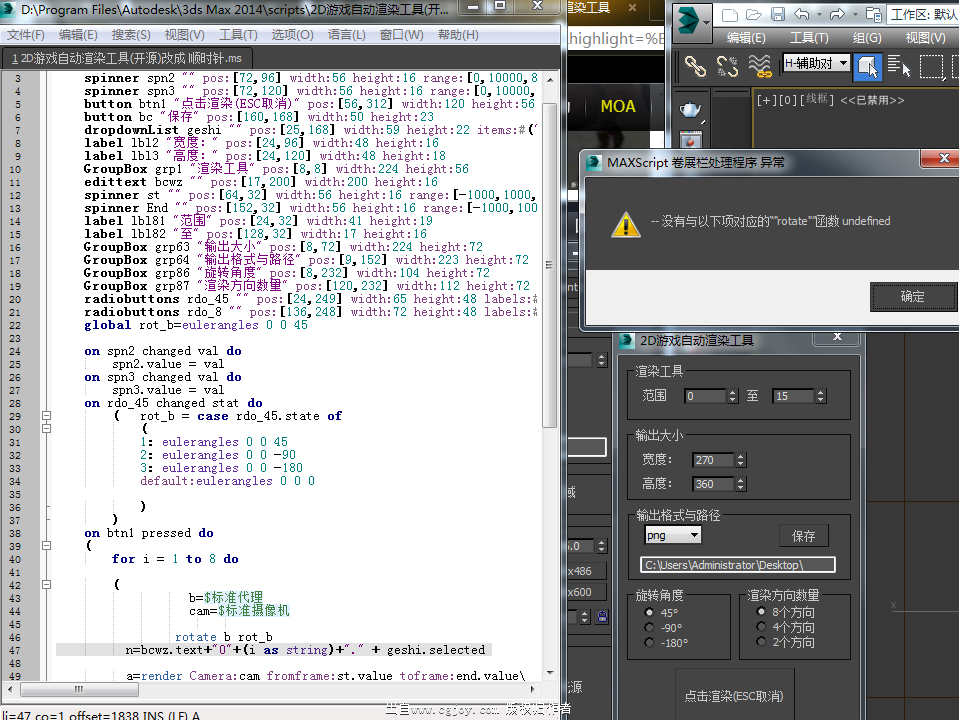Click the 'rotate b rot_b' code line
This screenshot has width=959, height=720.
coord(223,637)
